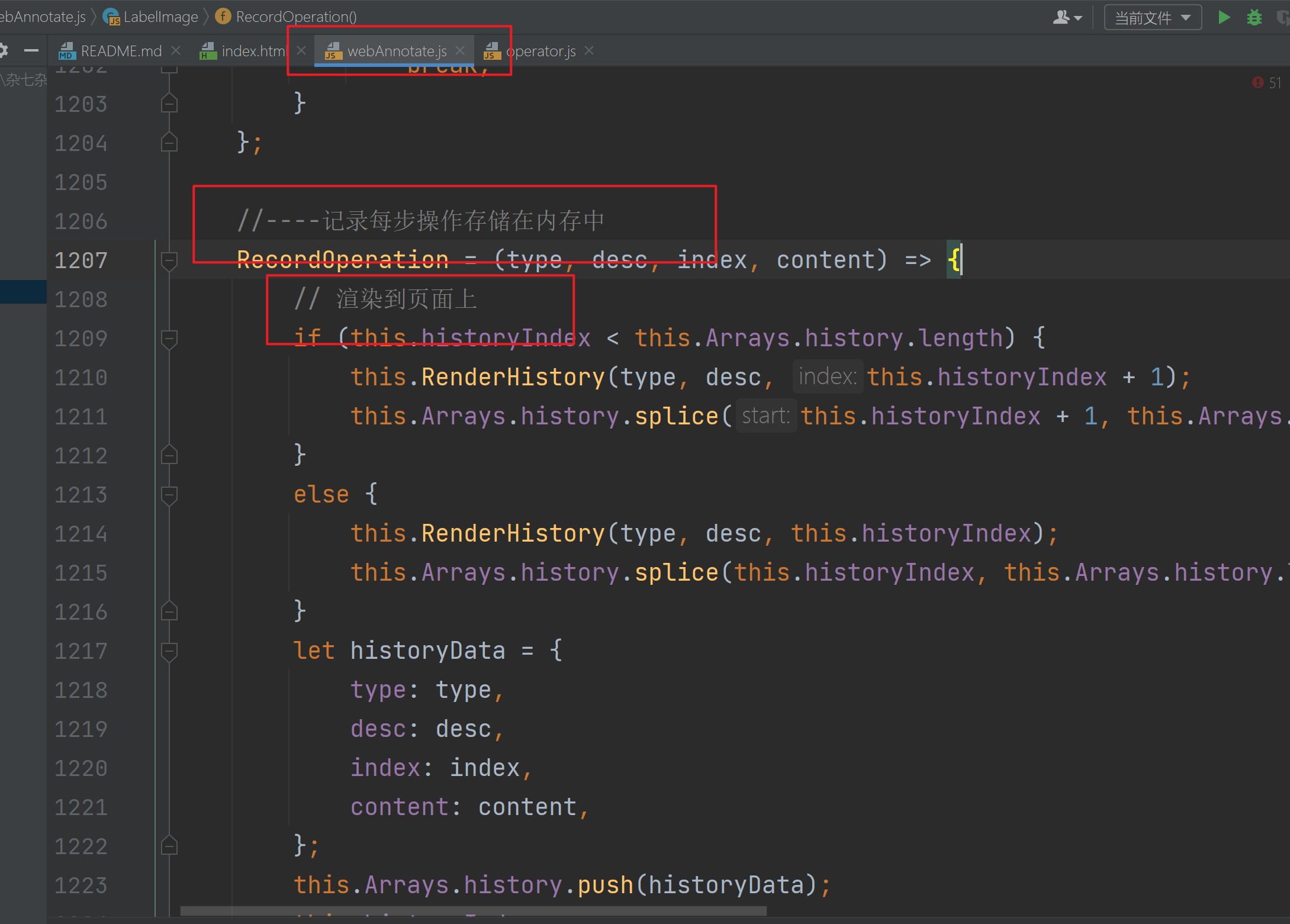This screenshot has width=1290, height=924.
Task: Open the project panel settings gear
Action: click(x=4, y=51)
